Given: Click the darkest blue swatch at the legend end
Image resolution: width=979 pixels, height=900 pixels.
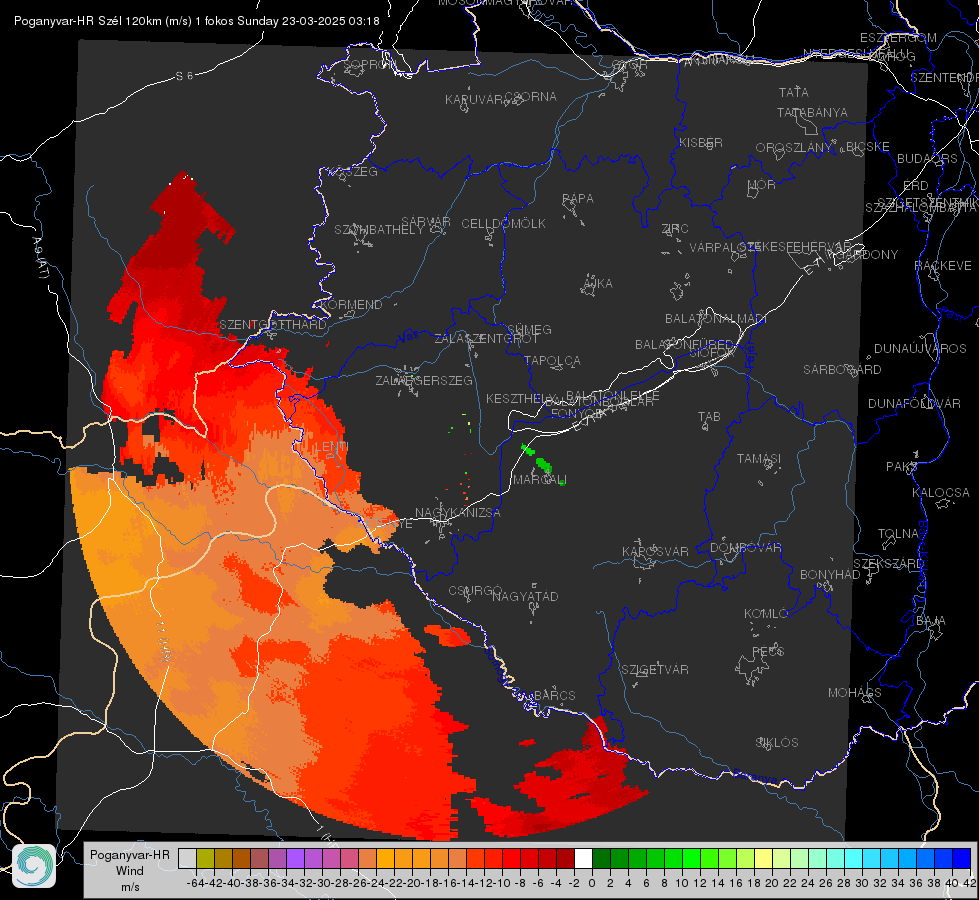Looking at the screenshot, I should [x=962, y=858].
